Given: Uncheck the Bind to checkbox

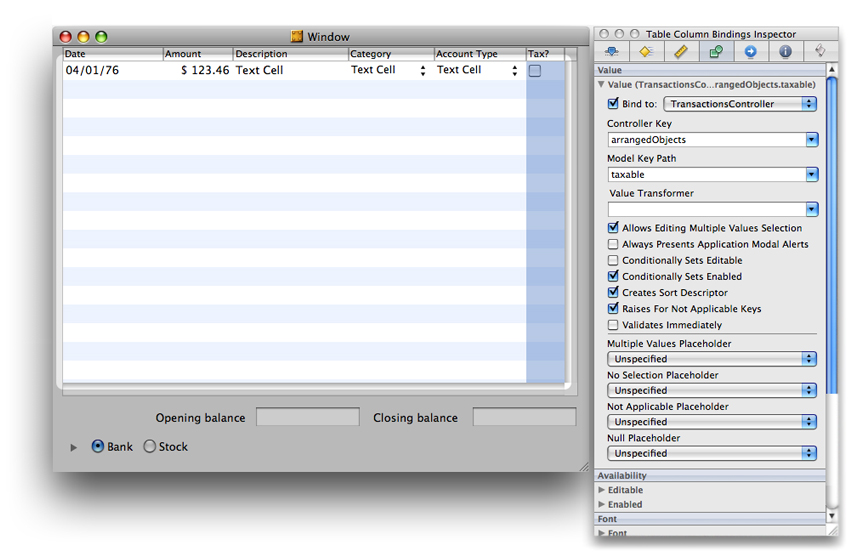Looking at the screenshot, I should pos(613,104).
